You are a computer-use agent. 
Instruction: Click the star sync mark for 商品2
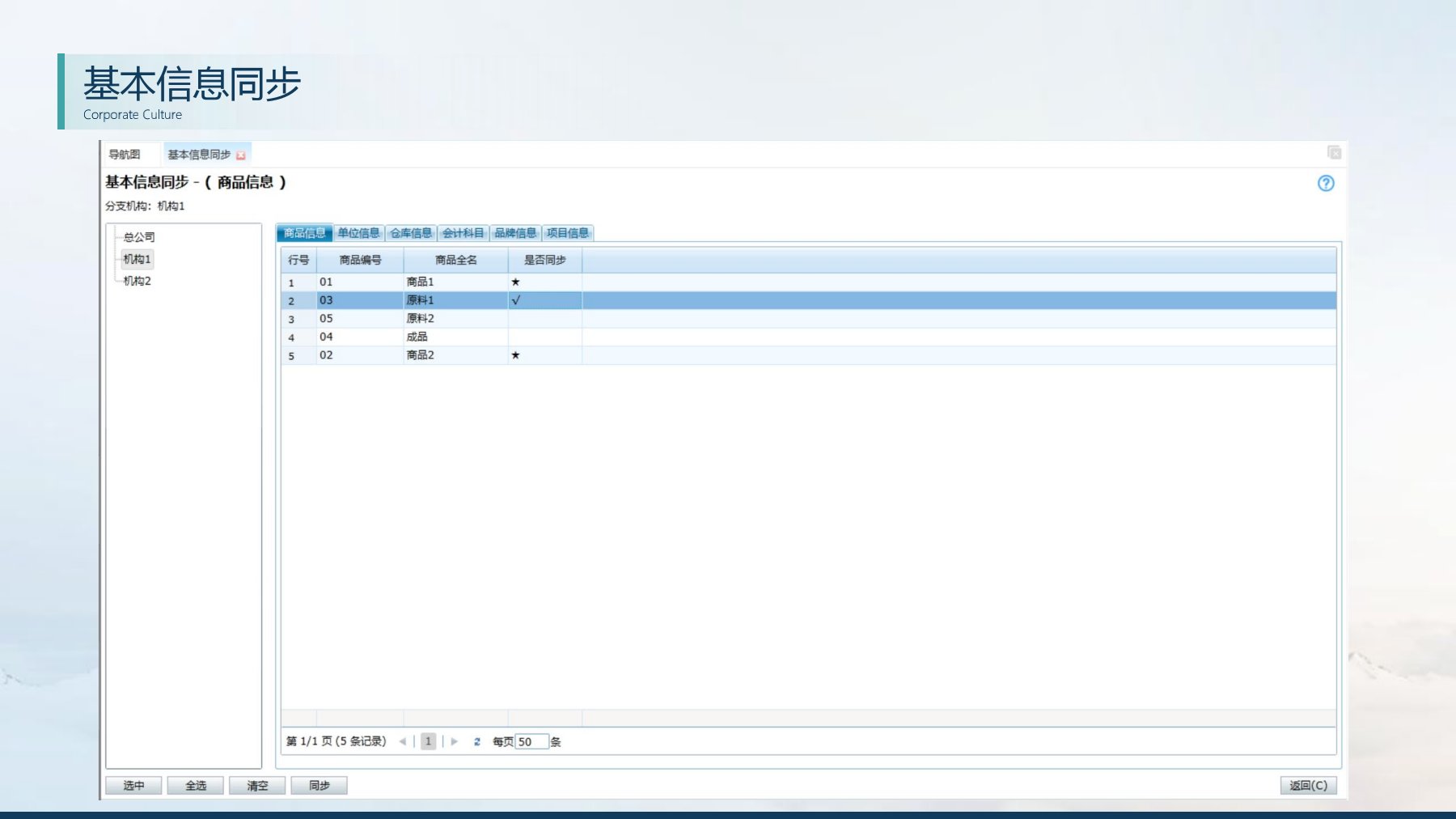click(x=515, y=355)
